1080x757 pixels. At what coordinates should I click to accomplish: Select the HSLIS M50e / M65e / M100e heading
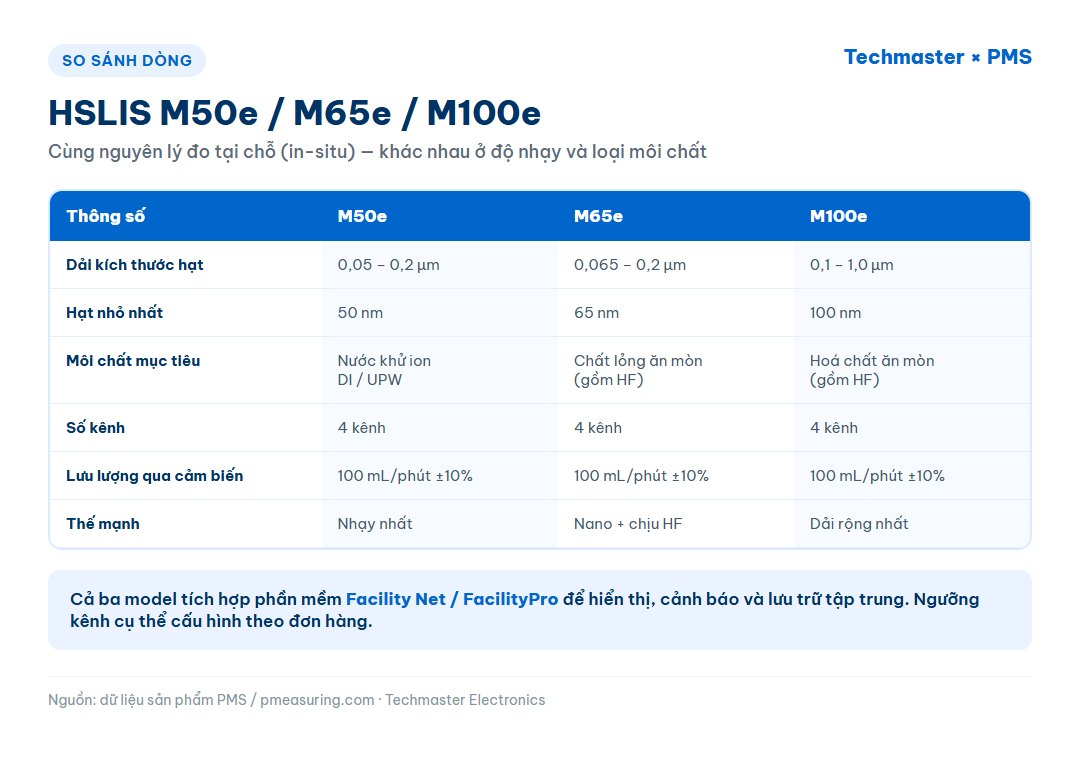(x=295, y=113)
